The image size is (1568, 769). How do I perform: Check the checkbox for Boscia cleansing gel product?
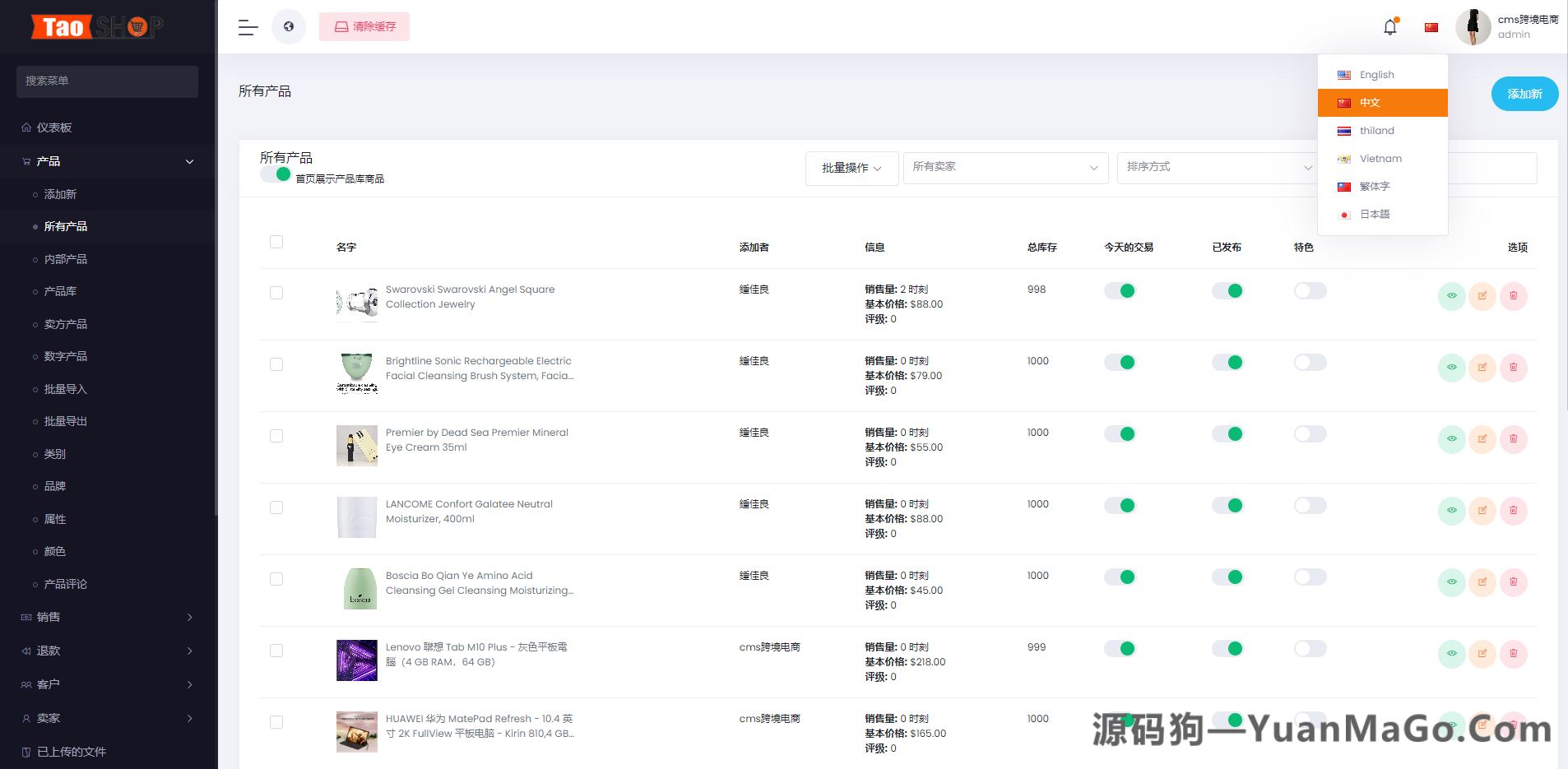(x=276, y=578)
